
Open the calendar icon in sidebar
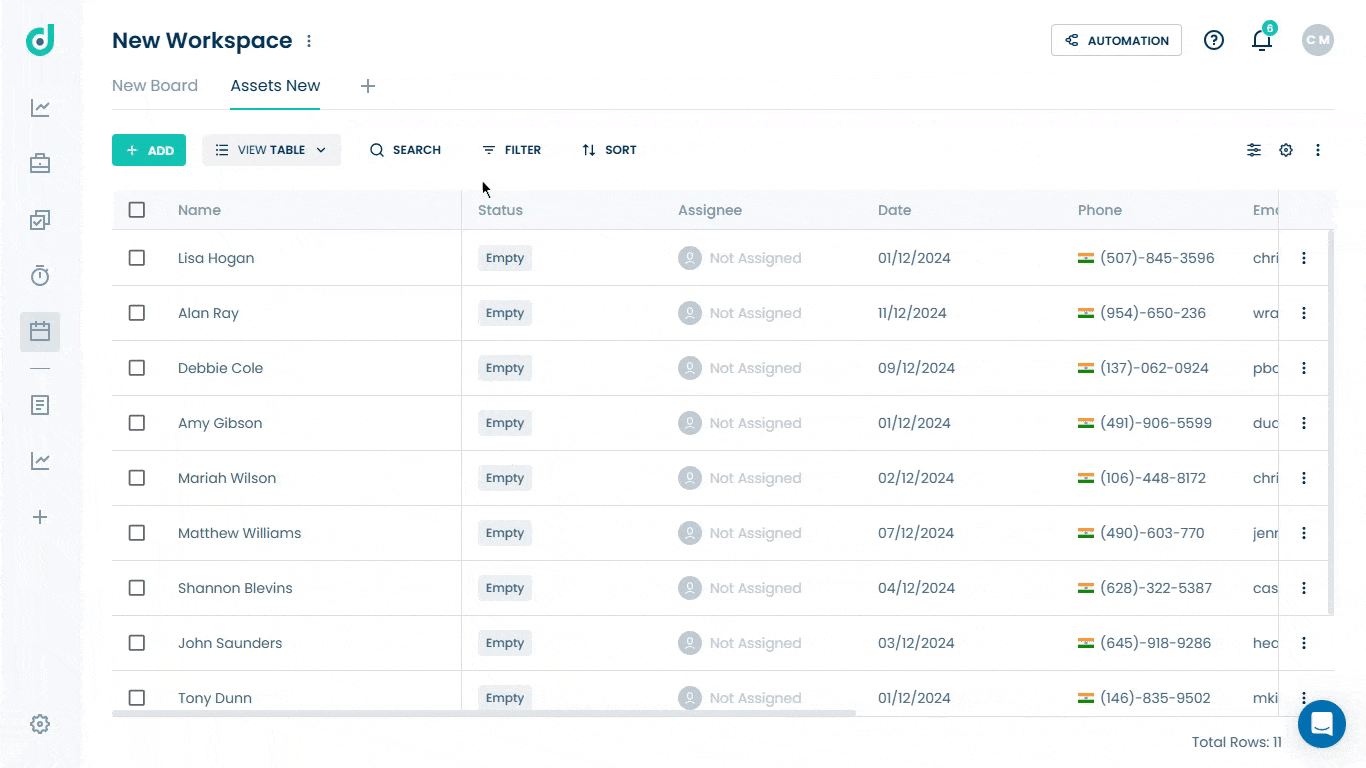coord(40,331)
